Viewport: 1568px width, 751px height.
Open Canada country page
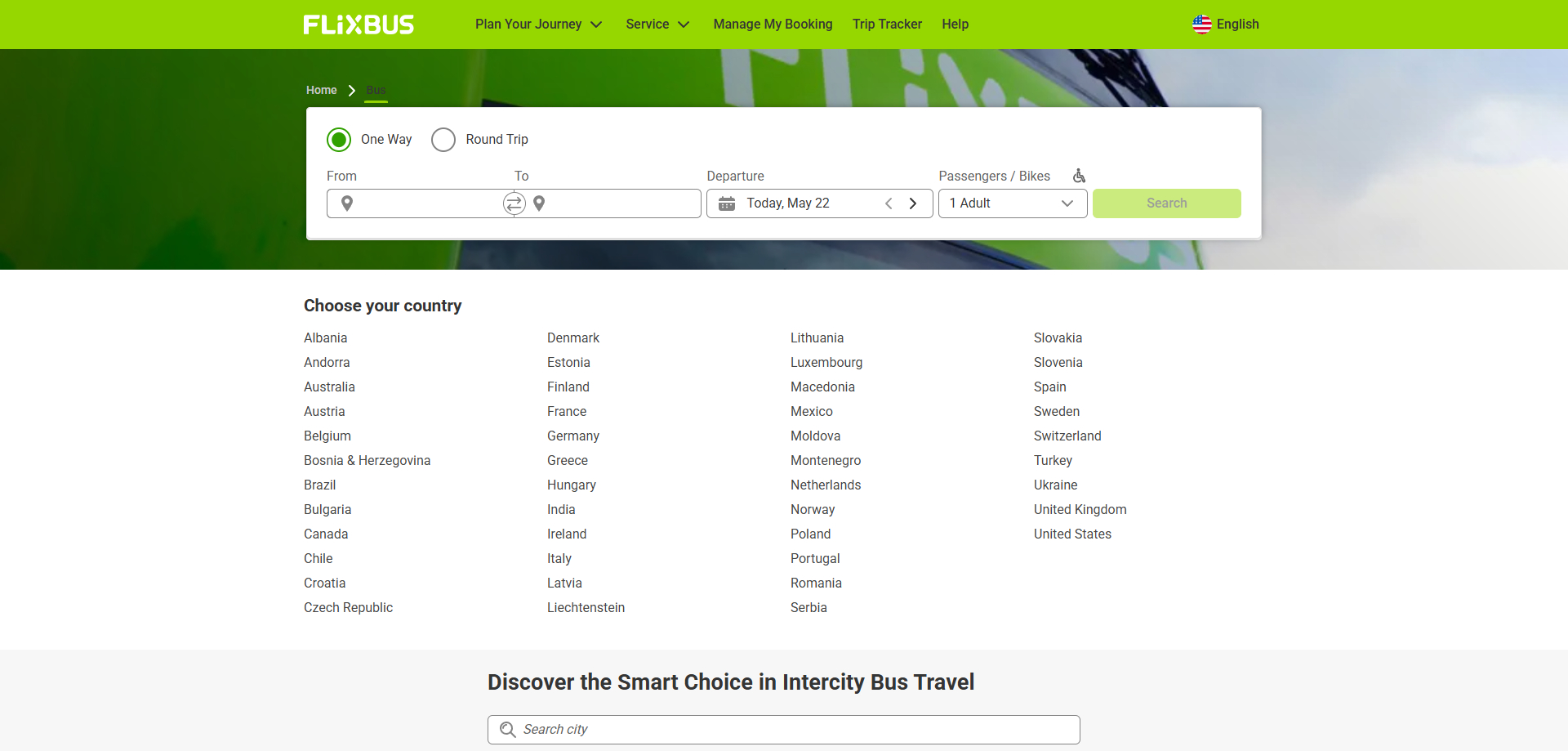point(326,534)
